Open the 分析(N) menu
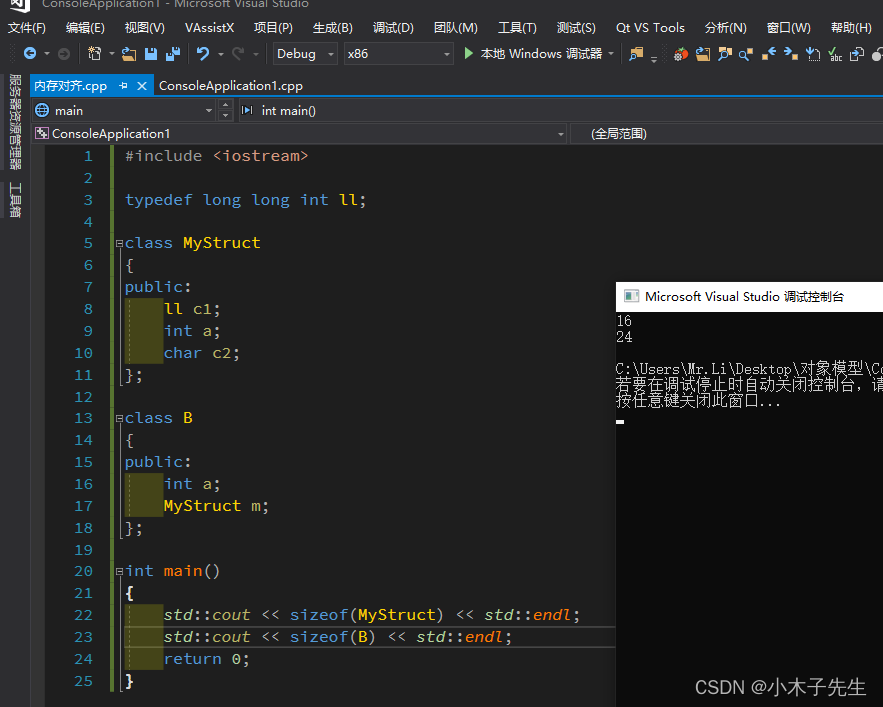The width and height of the screenshot is (883, 707). click(725, 28)
